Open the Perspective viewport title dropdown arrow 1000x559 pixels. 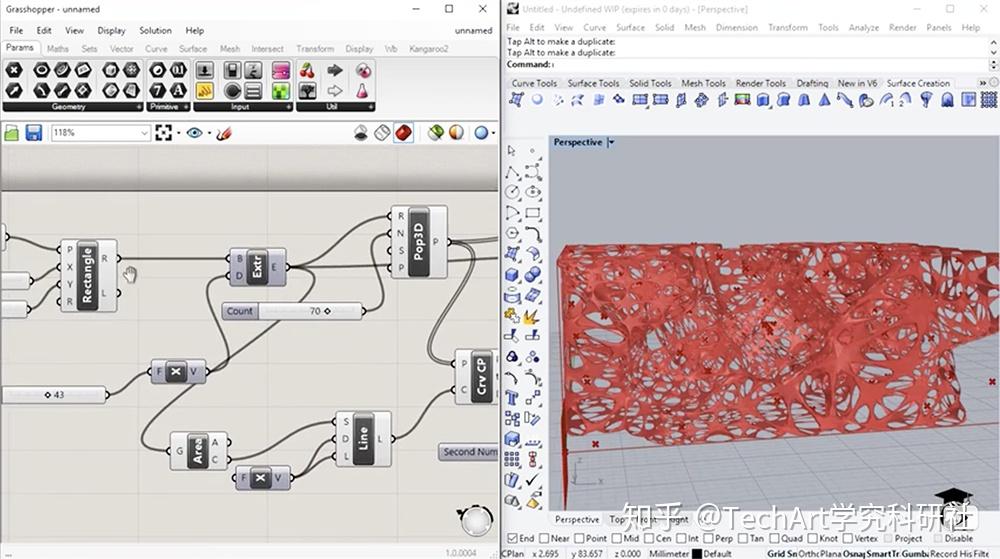click(x=611, y=142)
